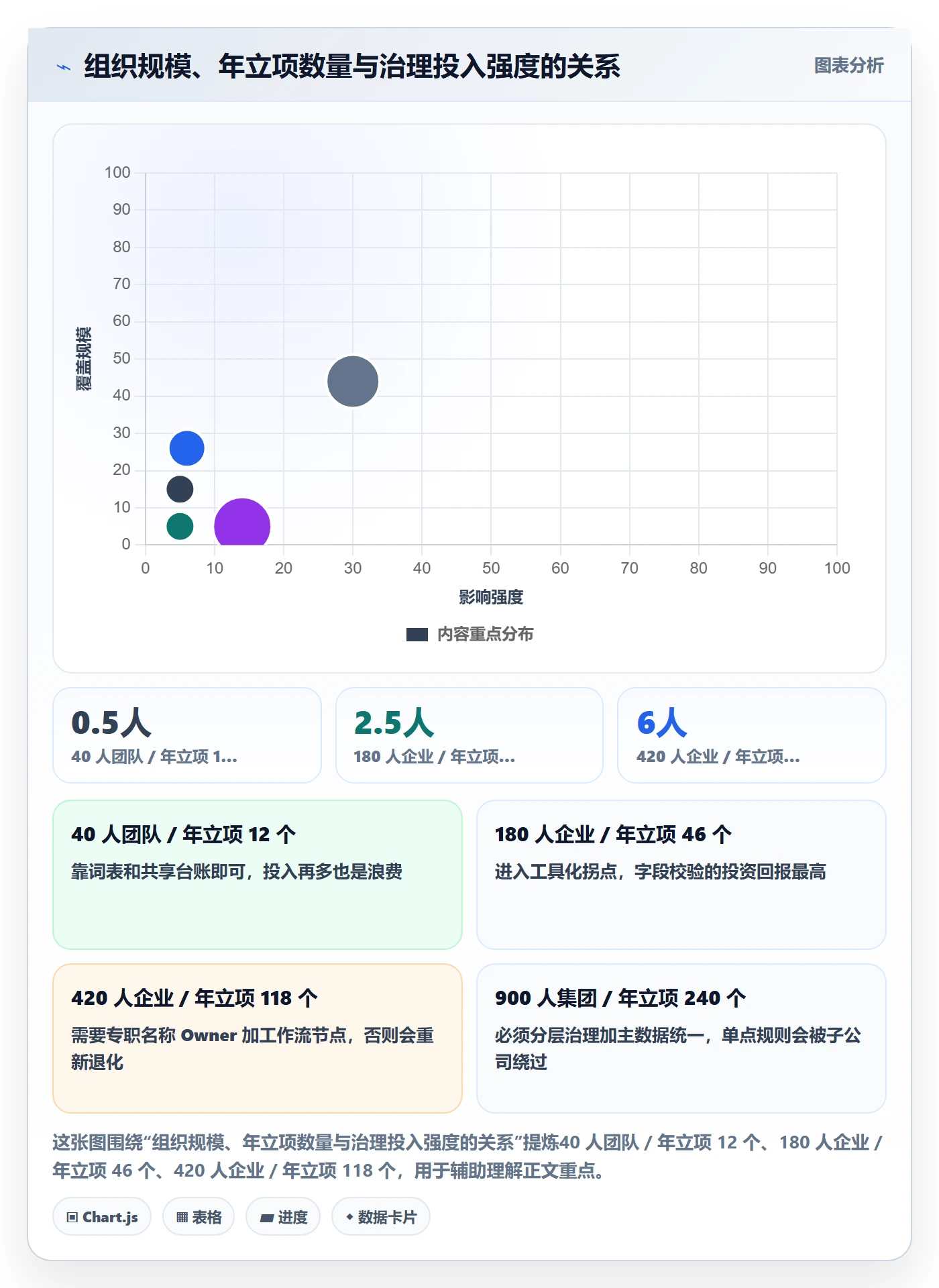Click the lightning bolt icon in header

coord(64,66)
